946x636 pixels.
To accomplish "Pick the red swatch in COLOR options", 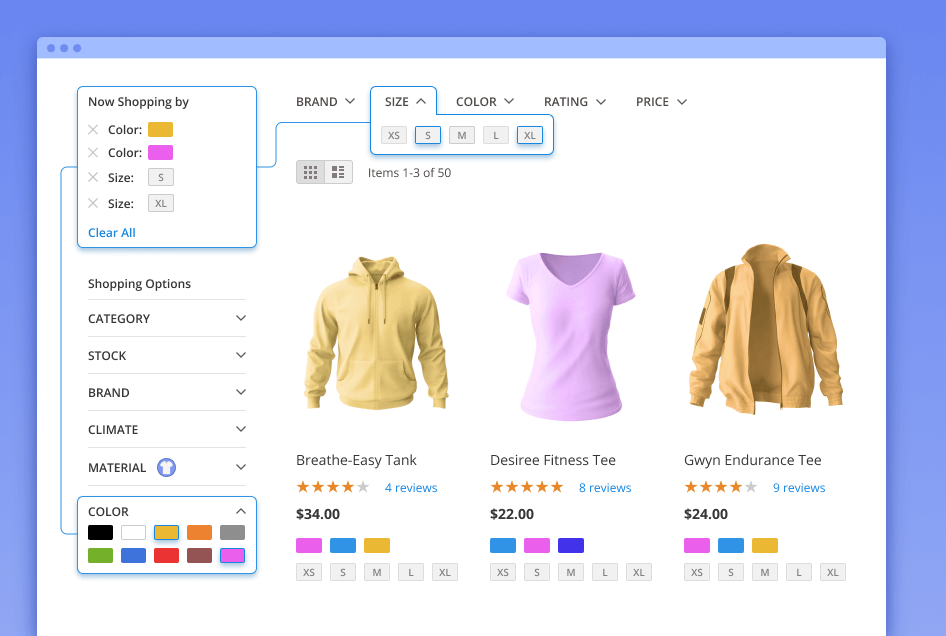I will (165, 555).
